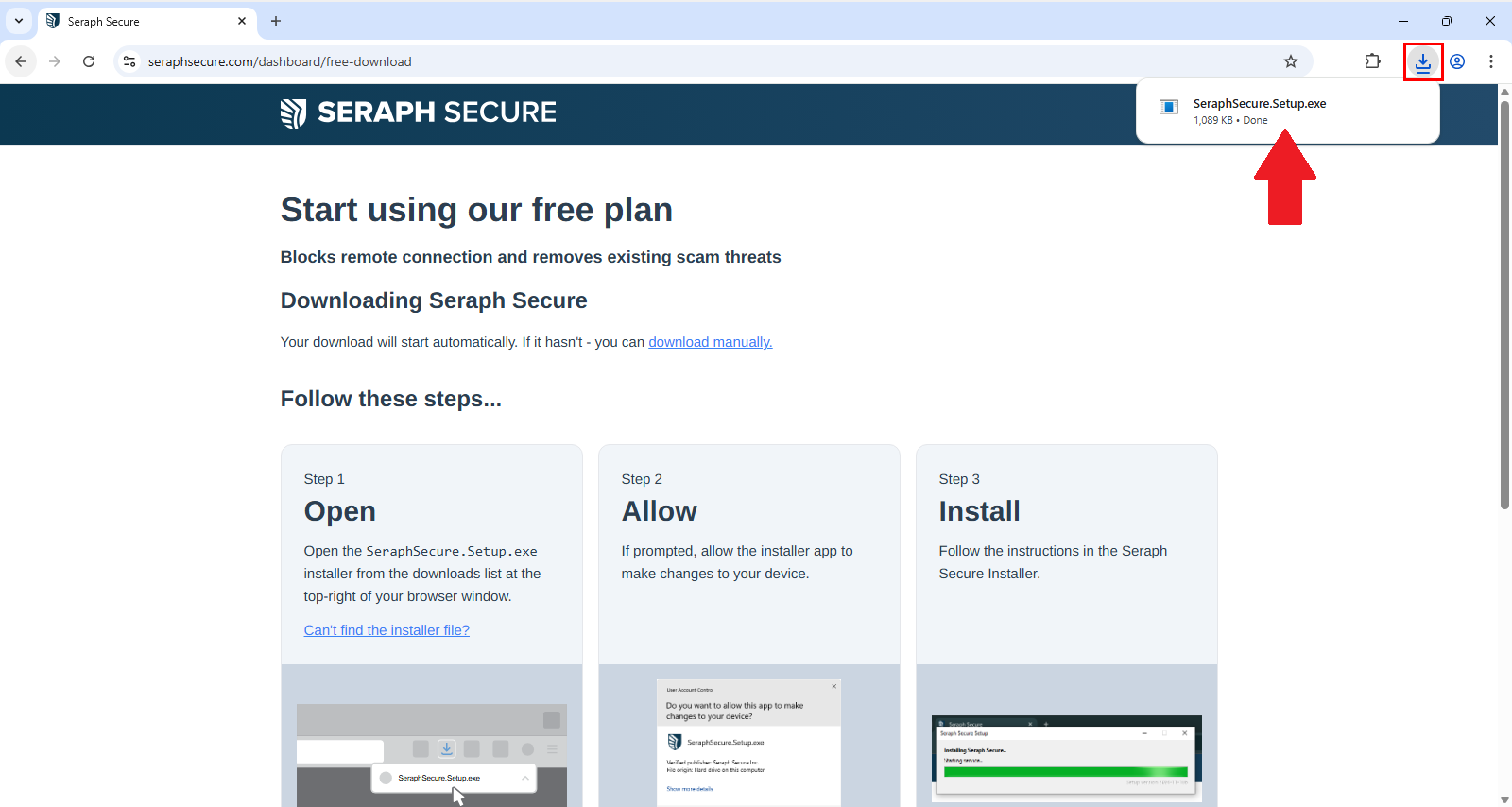Click the Blocks remote connection subtitle text
This screenshot has height=807, width=1512.
coord(530,257)
